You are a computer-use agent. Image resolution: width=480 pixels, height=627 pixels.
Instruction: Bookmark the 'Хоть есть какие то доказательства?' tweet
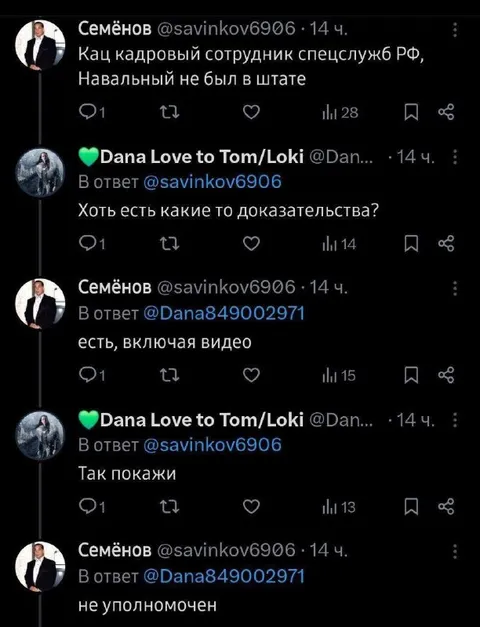tap(411, 244)
